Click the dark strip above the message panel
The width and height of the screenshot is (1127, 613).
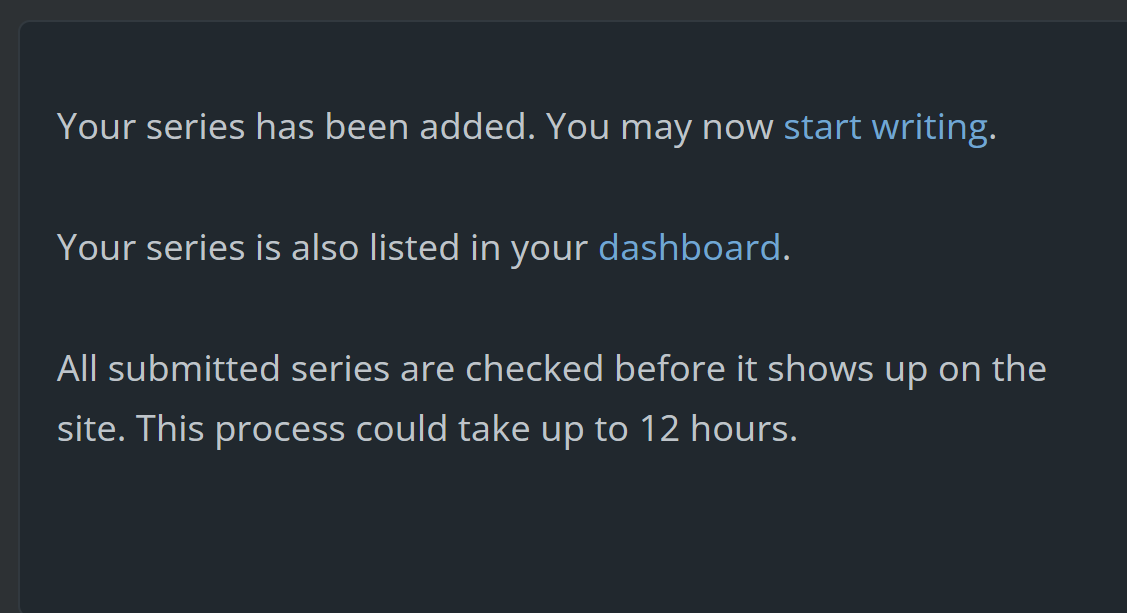point(560,9)
